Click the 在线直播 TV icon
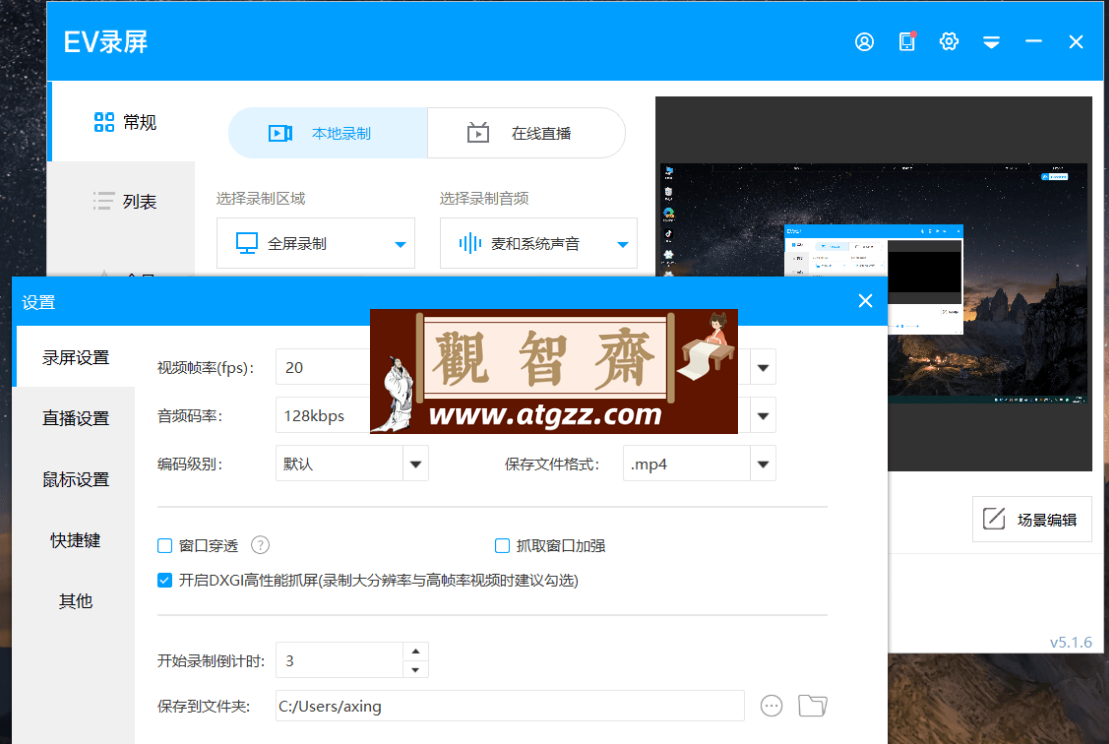This screenshot has width=1109, height=744. tap(478, 132)
